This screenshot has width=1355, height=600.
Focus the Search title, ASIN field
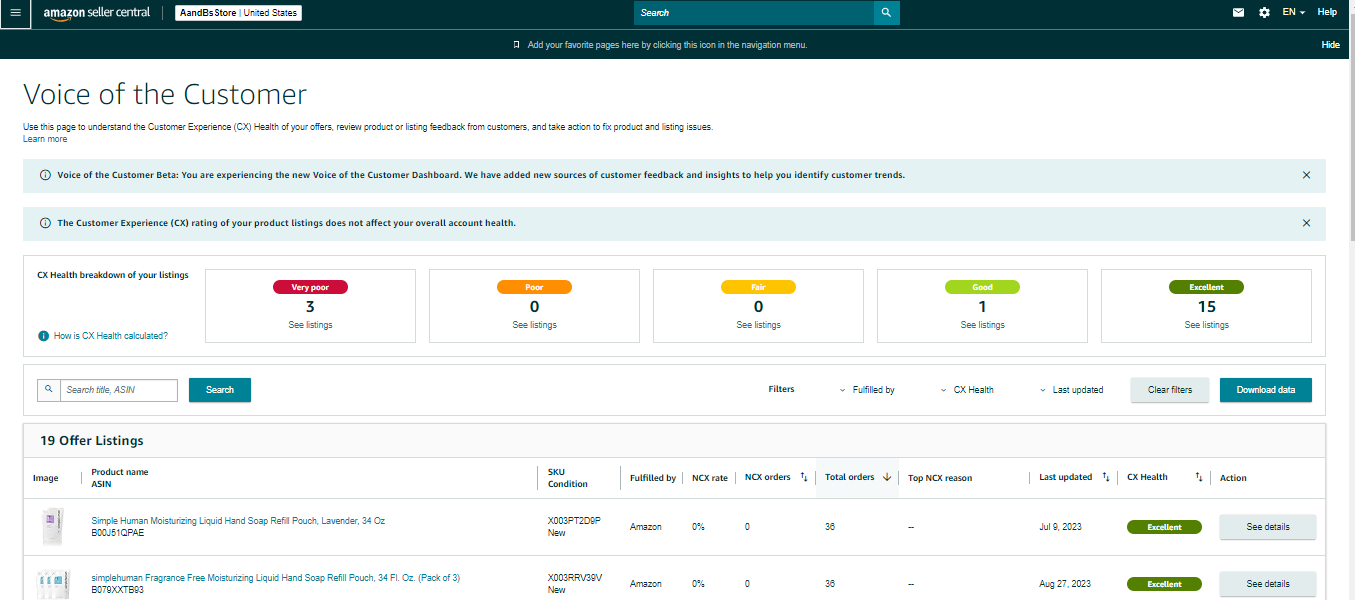[x=118, y=390]
